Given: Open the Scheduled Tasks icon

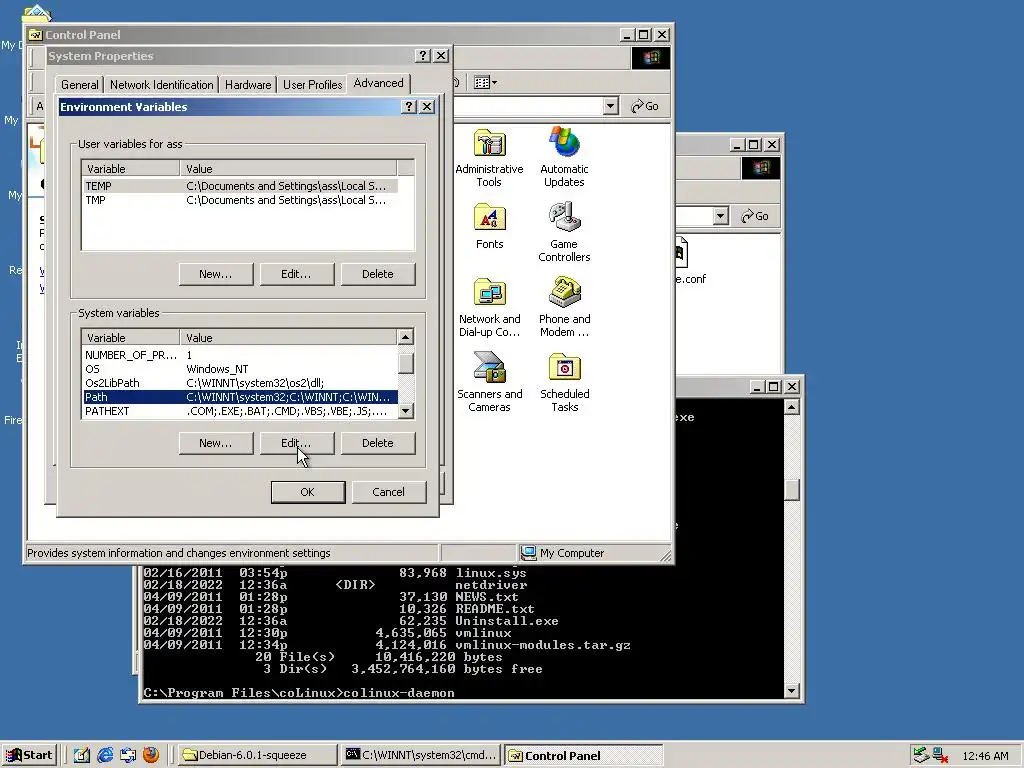Looking at the screenshot, I should (564, 367).
